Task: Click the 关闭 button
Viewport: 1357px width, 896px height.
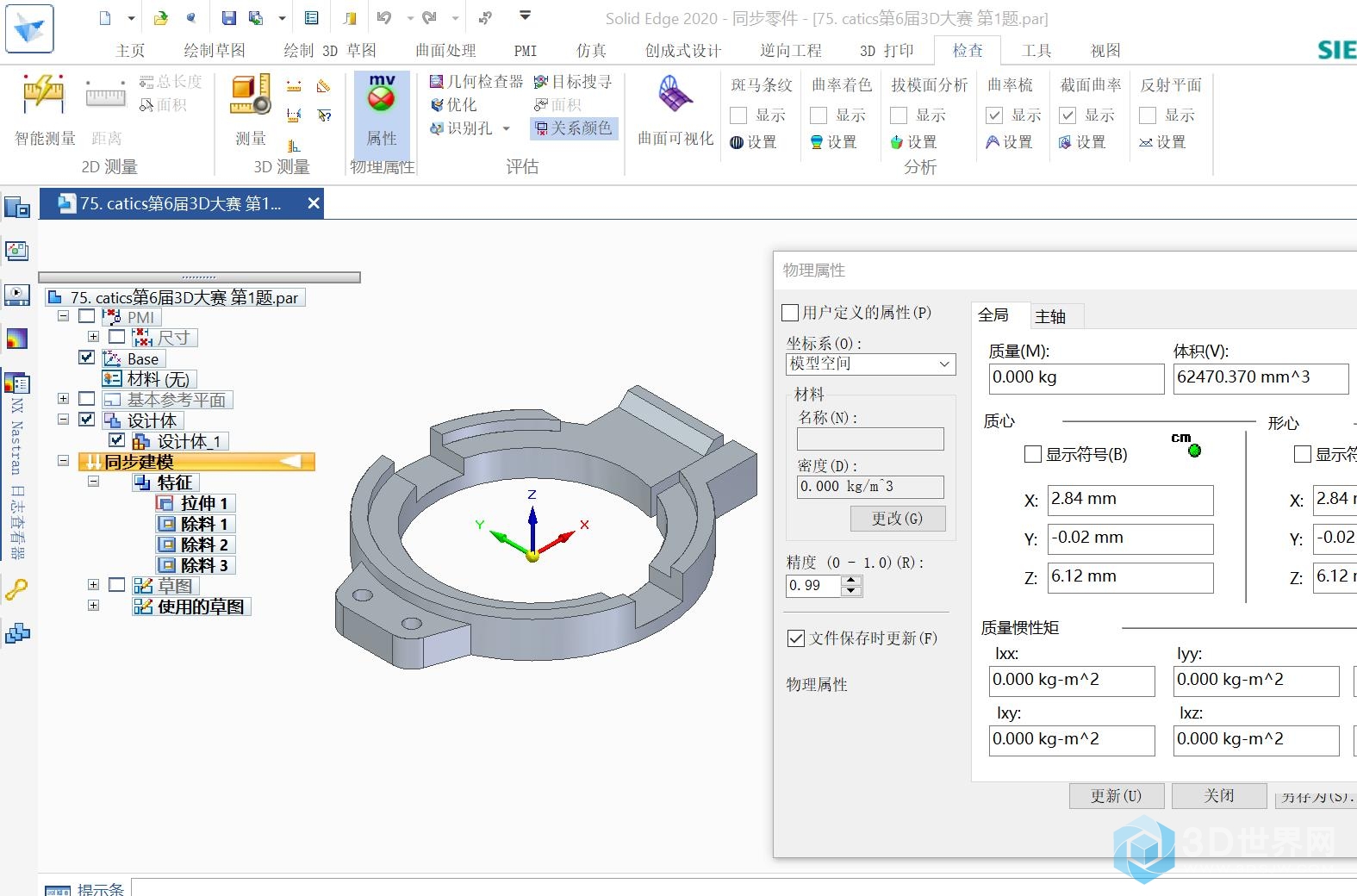Action: (x=1219, y=795)
